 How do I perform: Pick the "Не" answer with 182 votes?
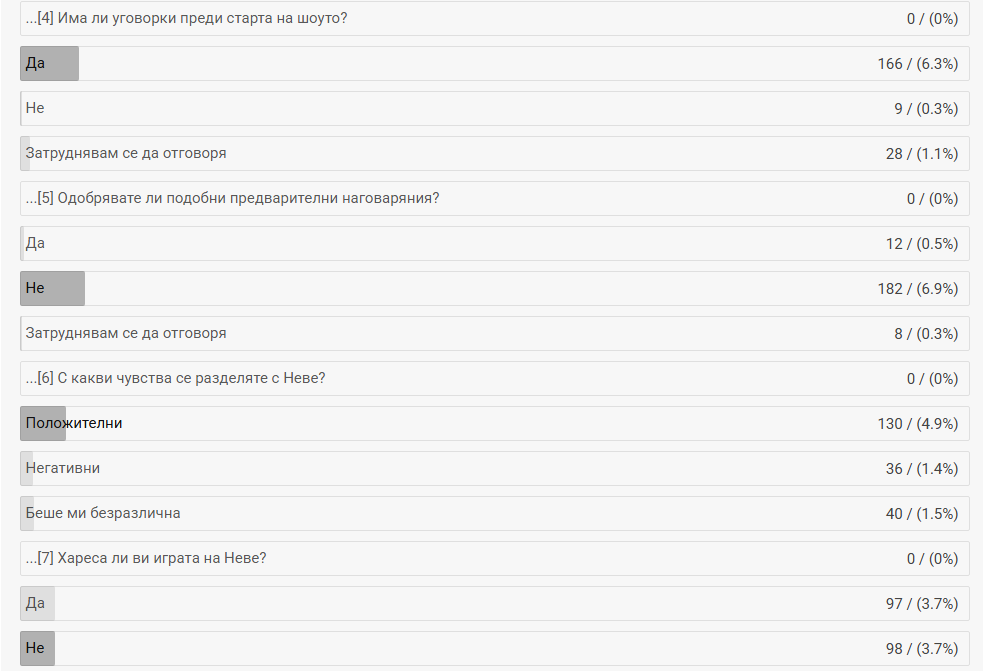pos(35,288)
